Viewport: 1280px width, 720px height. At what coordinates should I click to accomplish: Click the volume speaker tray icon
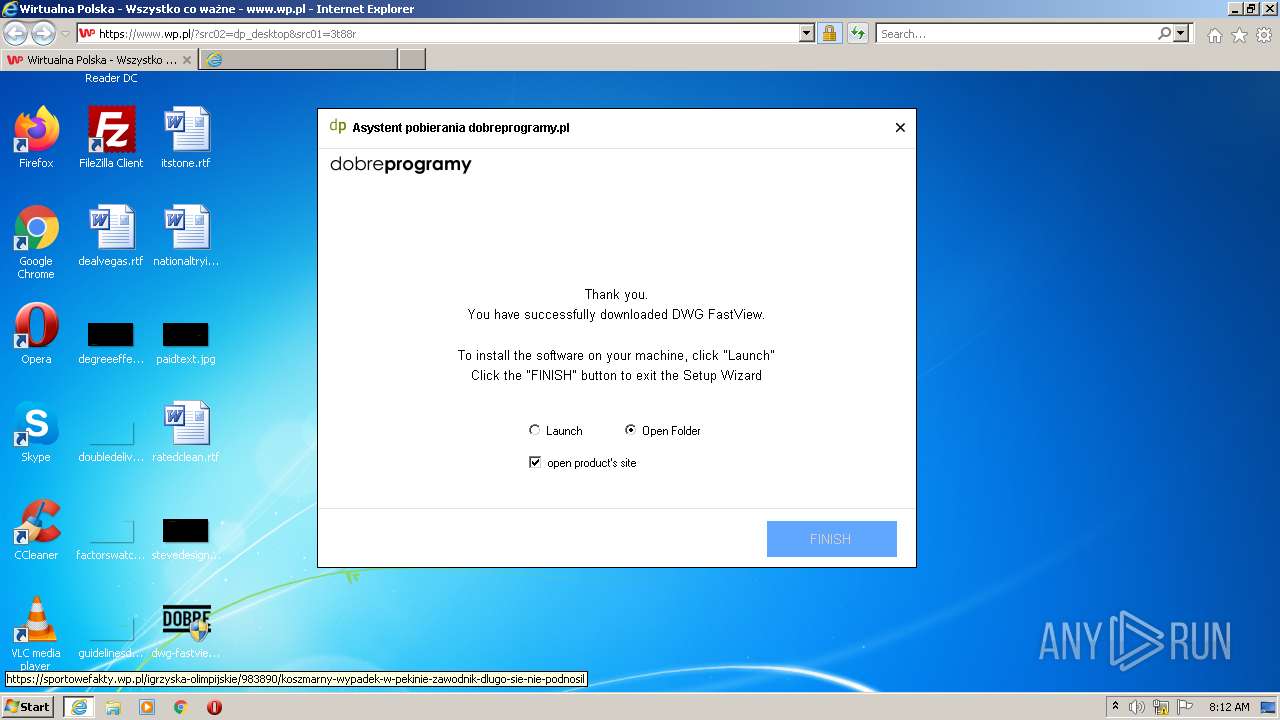click(x=1137, y=707)
